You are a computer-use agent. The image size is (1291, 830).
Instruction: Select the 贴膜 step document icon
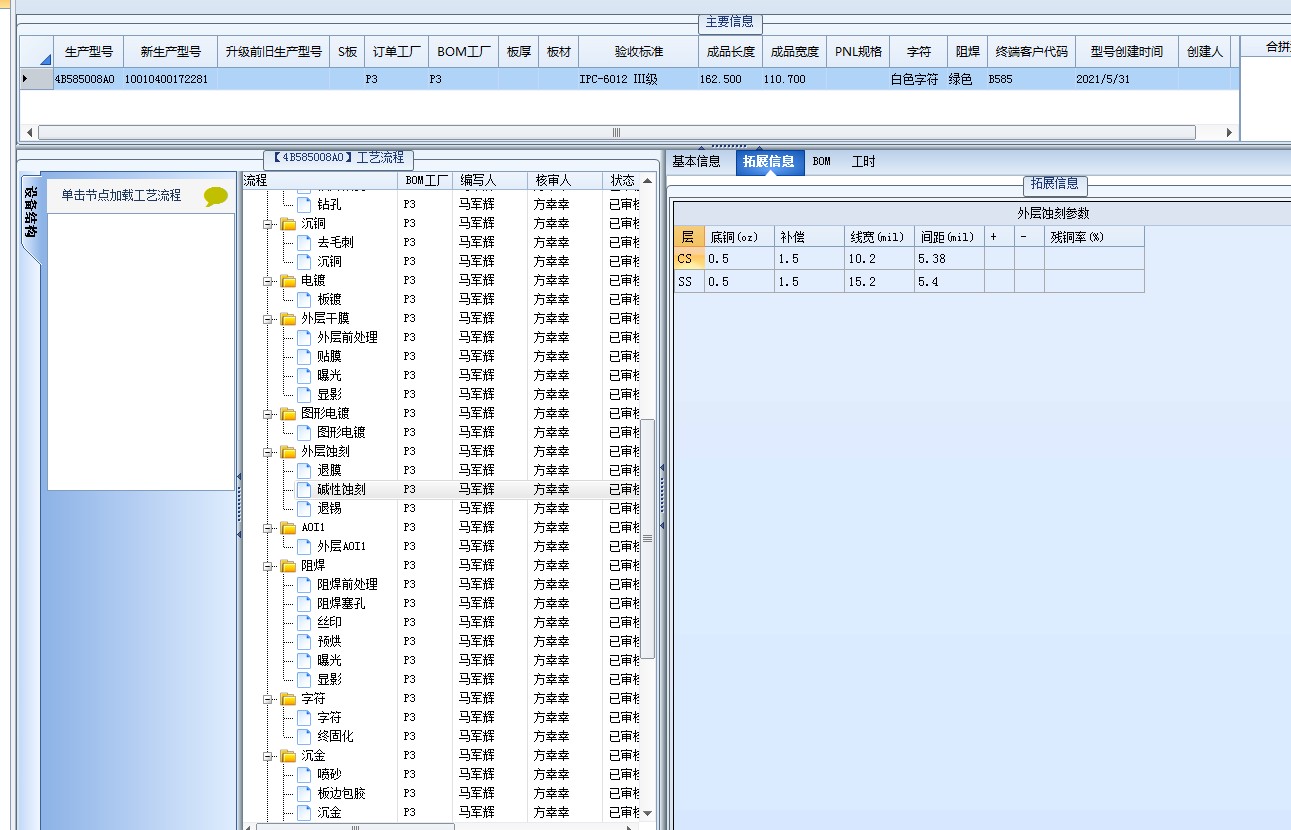click(x=304, y=356)
